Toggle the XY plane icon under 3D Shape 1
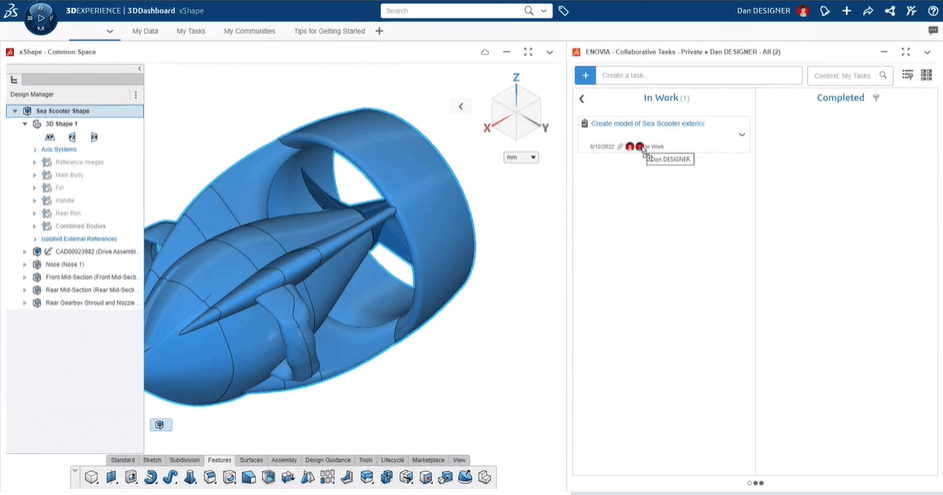Image resolution: width=943 pixels, height=495 pixels. point(50,137)
